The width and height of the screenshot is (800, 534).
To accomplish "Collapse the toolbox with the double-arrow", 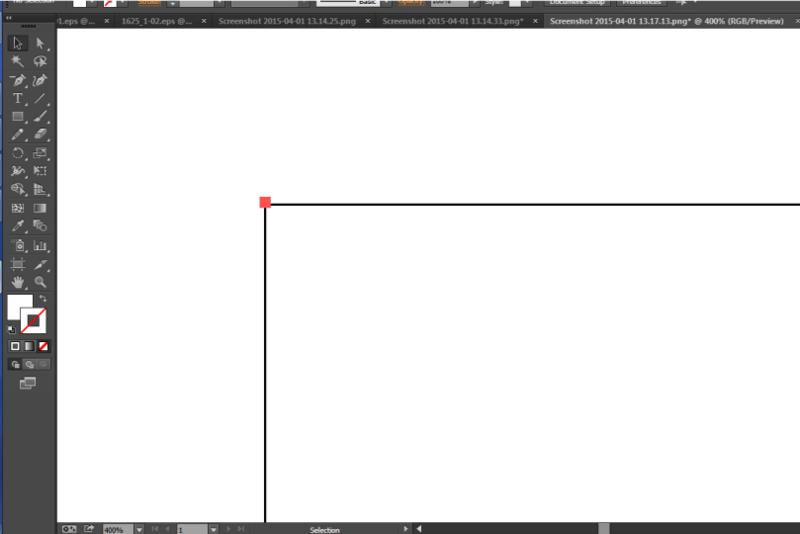I will tap(9, 18).
